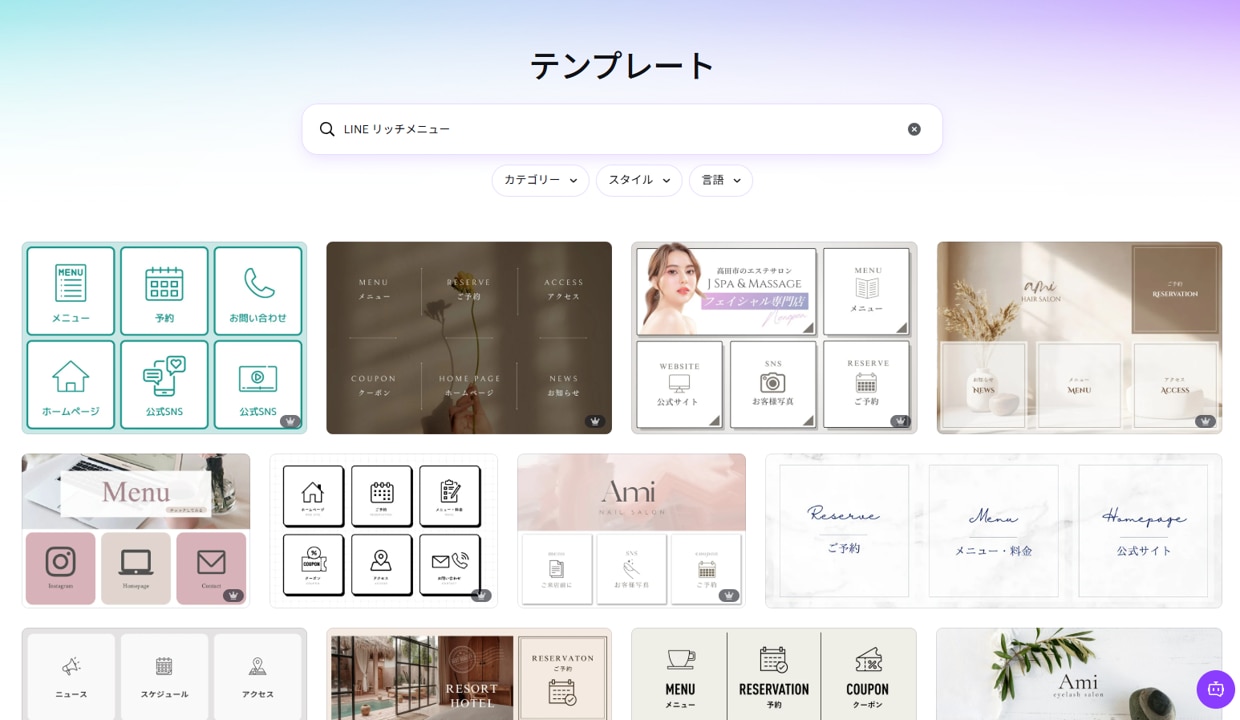Open the Resort Hotel template
Viewport: 1240px width, 720px height.
click(x=469, y=674)
